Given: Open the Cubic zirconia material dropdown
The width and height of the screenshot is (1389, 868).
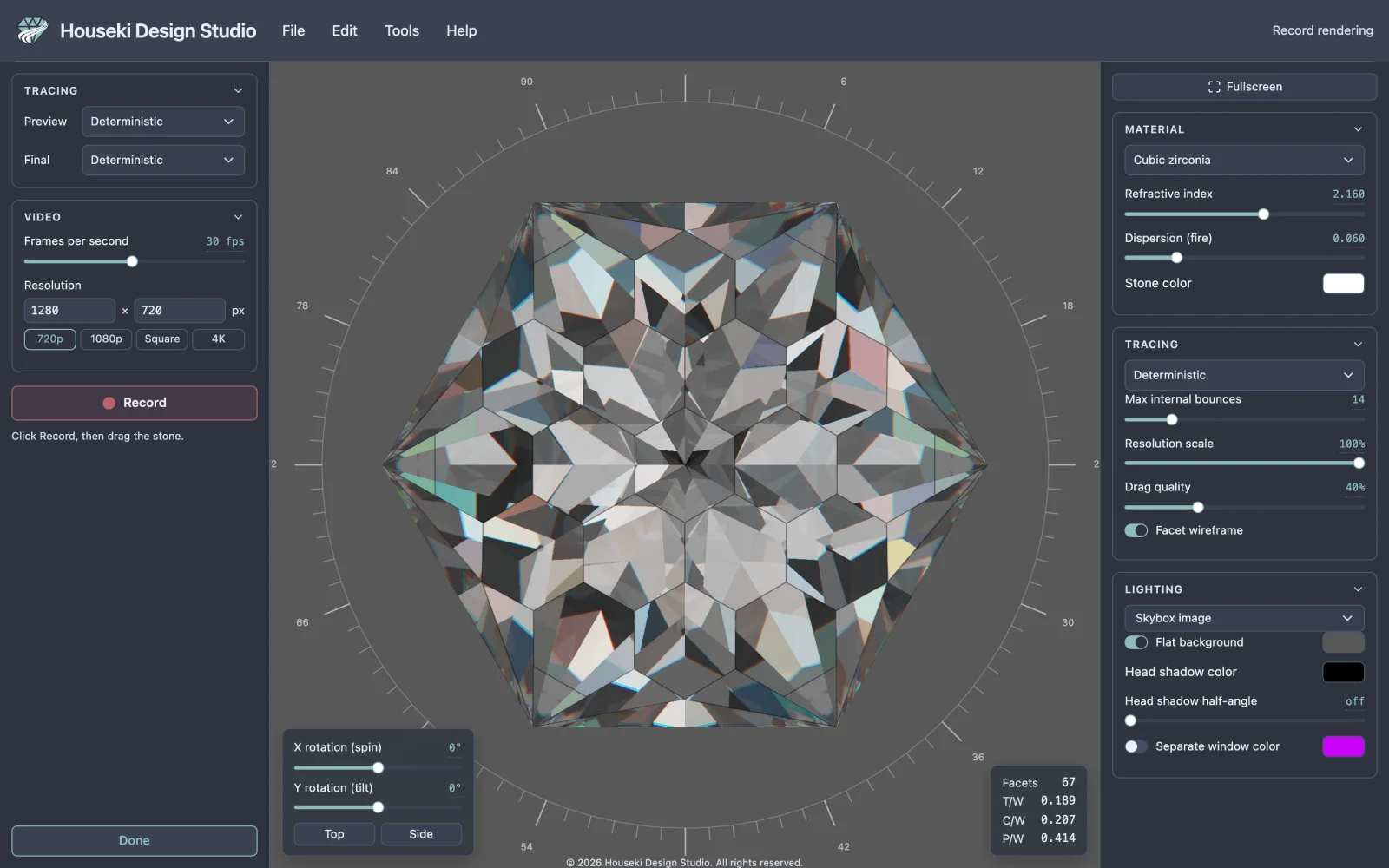Looking at the screenshot, I should pos(1244,160).
